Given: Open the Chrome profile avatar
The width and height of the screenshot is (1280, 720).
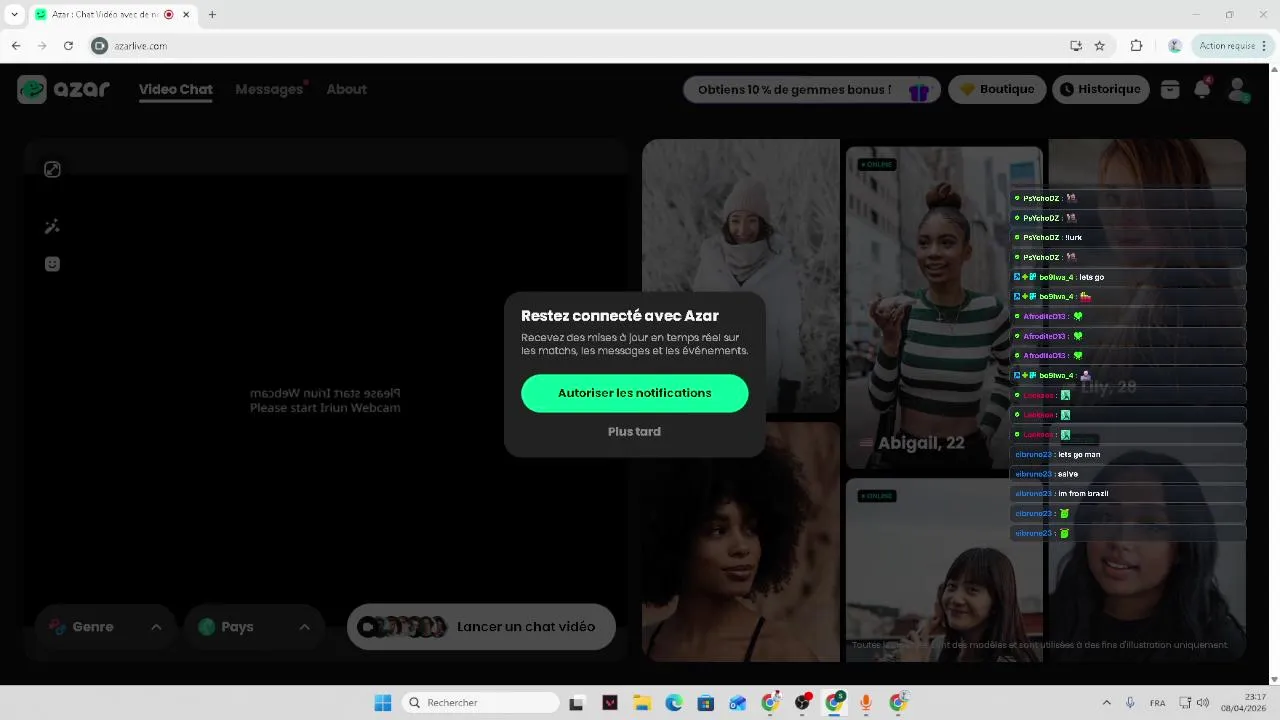Looking at the screenshot, I should click(x=1175, y=46).
